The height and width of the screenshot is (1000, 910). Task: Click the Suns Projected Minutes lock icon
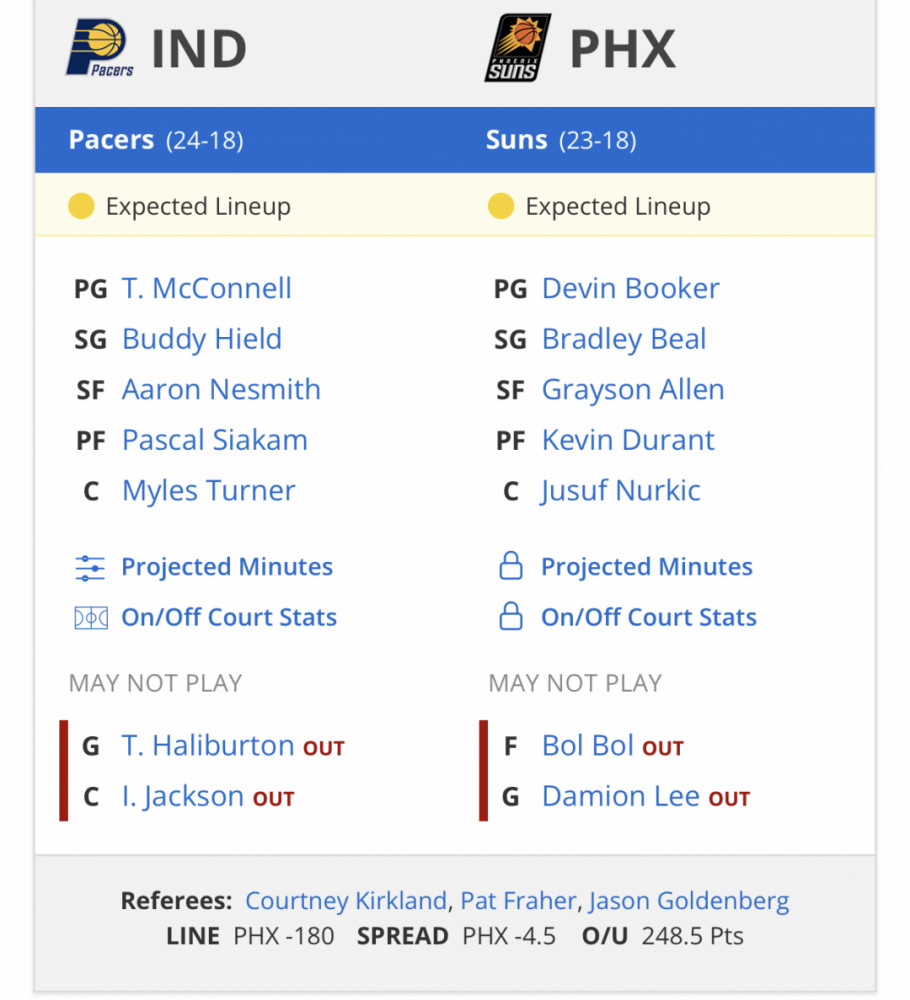tap(511, 566)
